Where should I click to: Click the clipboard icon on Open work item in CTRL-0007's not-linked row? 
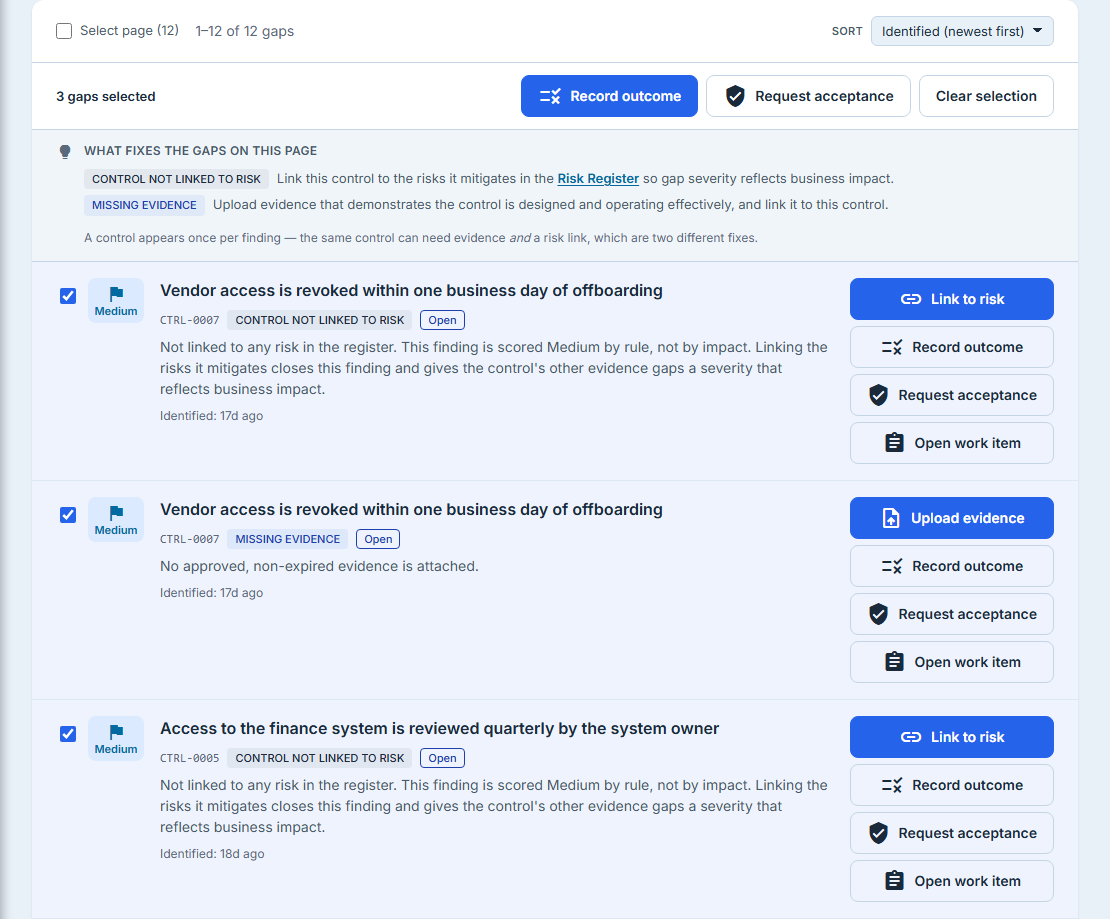click(x=894, y=443)
